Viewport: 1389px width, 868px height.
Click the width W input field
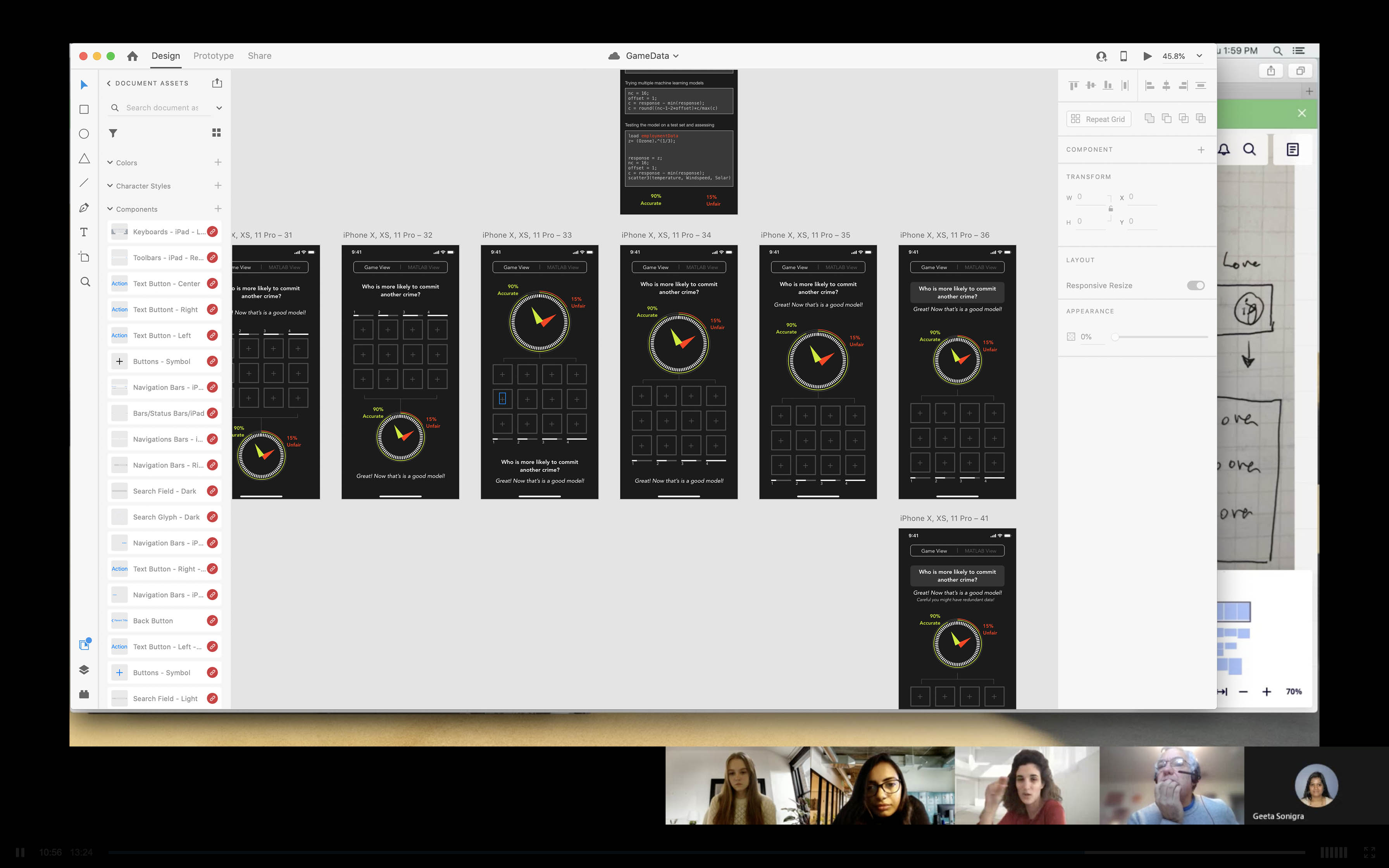(1091, 197)
